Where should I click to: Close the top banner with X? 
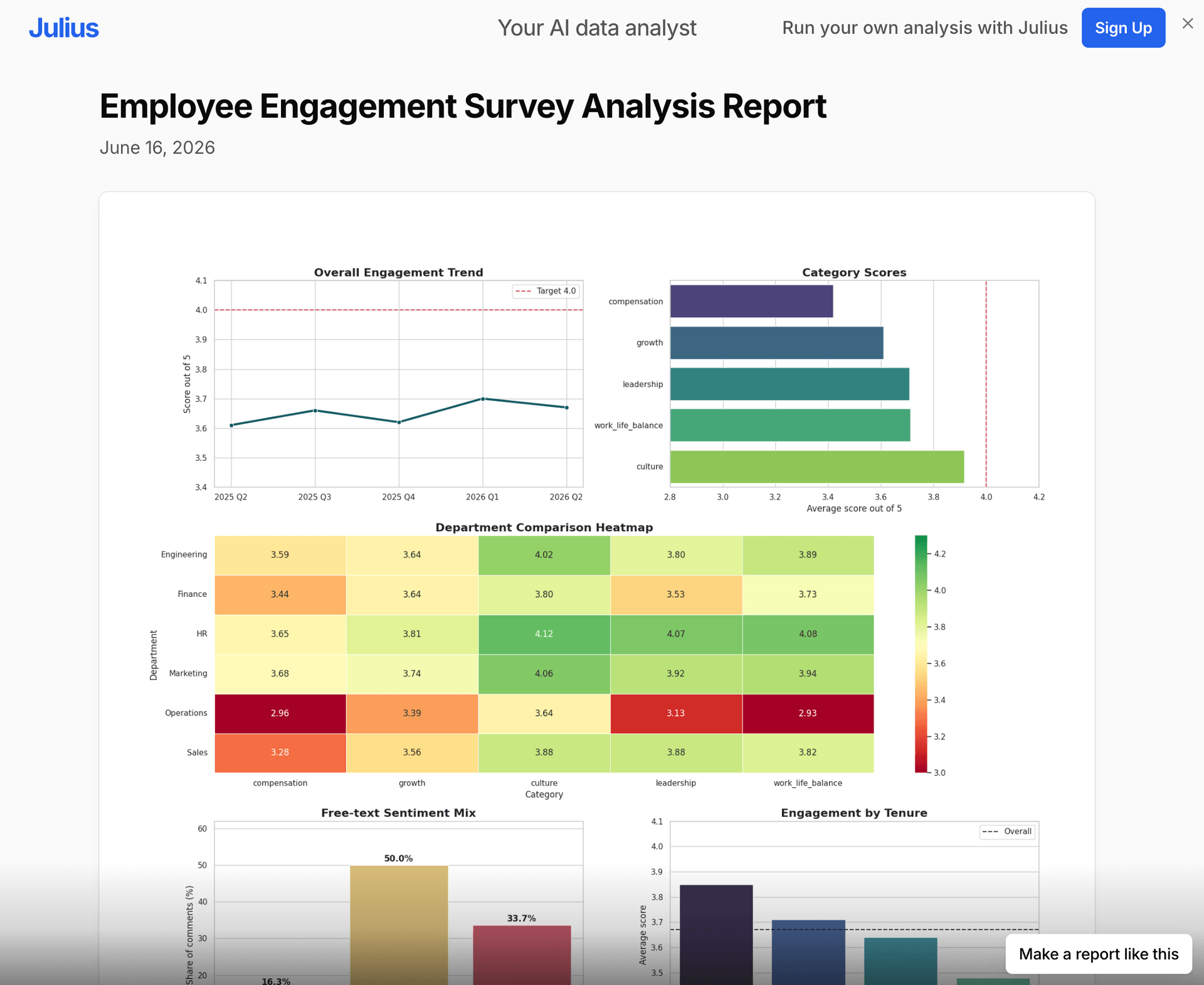[1188, 24]
